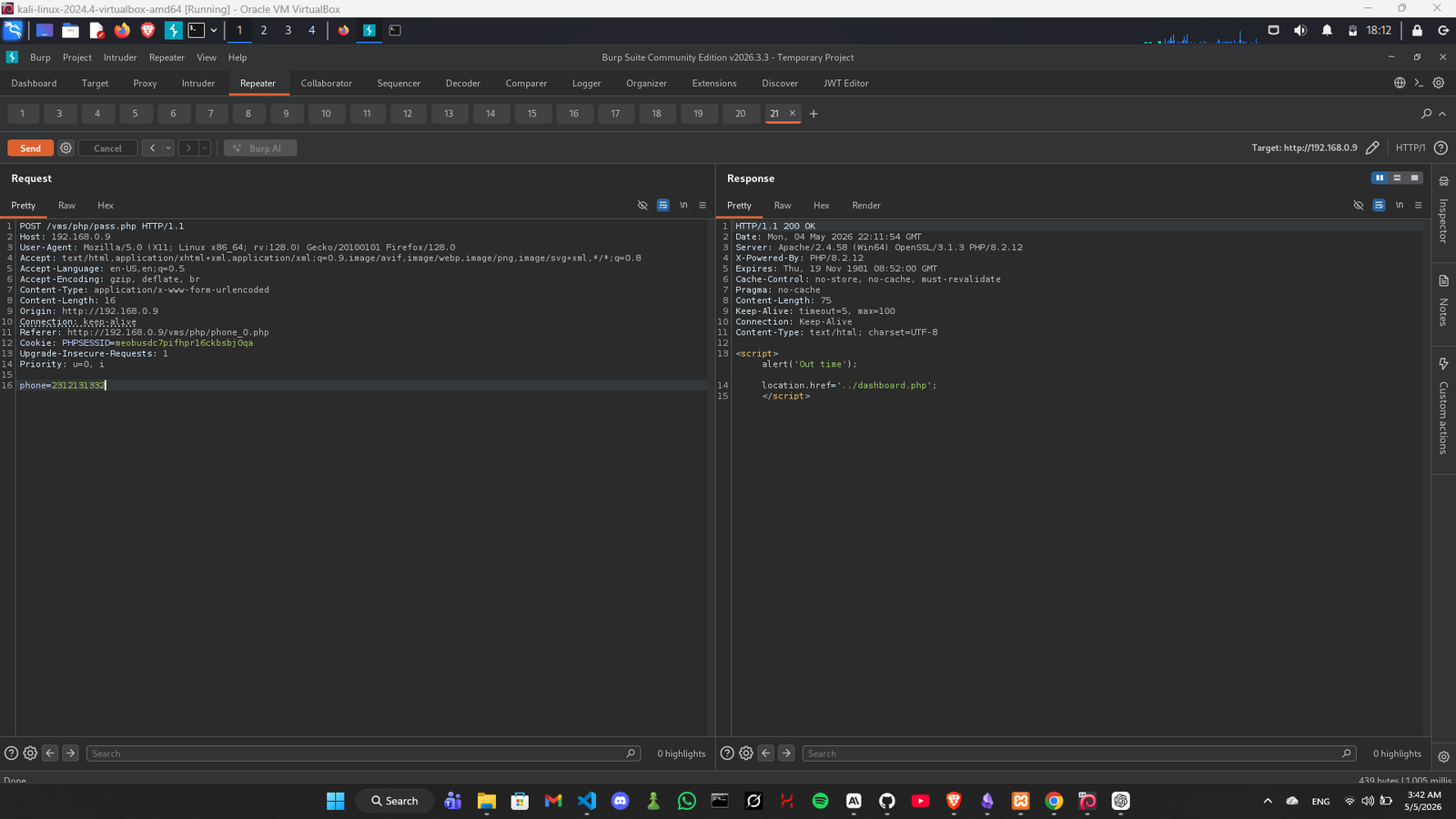The image size is (1456, 819).
Task: Go back to previous request in history
Action: [x=152, y=148]
